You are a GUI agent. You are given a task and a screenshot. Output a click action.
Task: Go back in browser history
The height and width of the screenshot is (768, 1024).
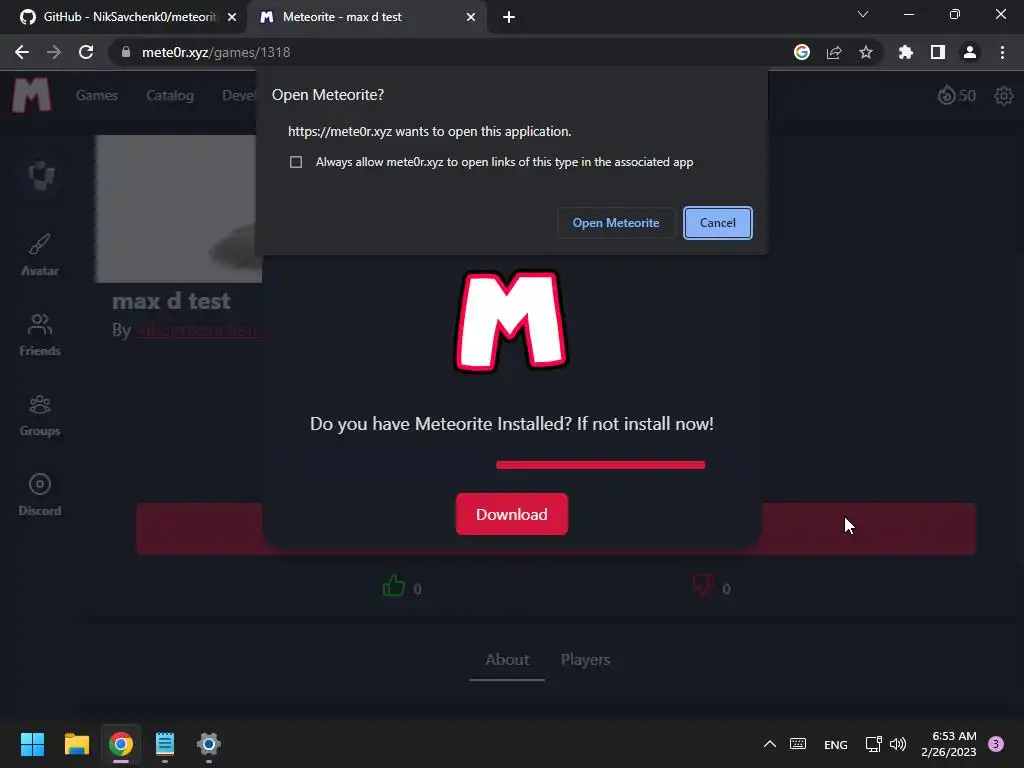point(22,52)
